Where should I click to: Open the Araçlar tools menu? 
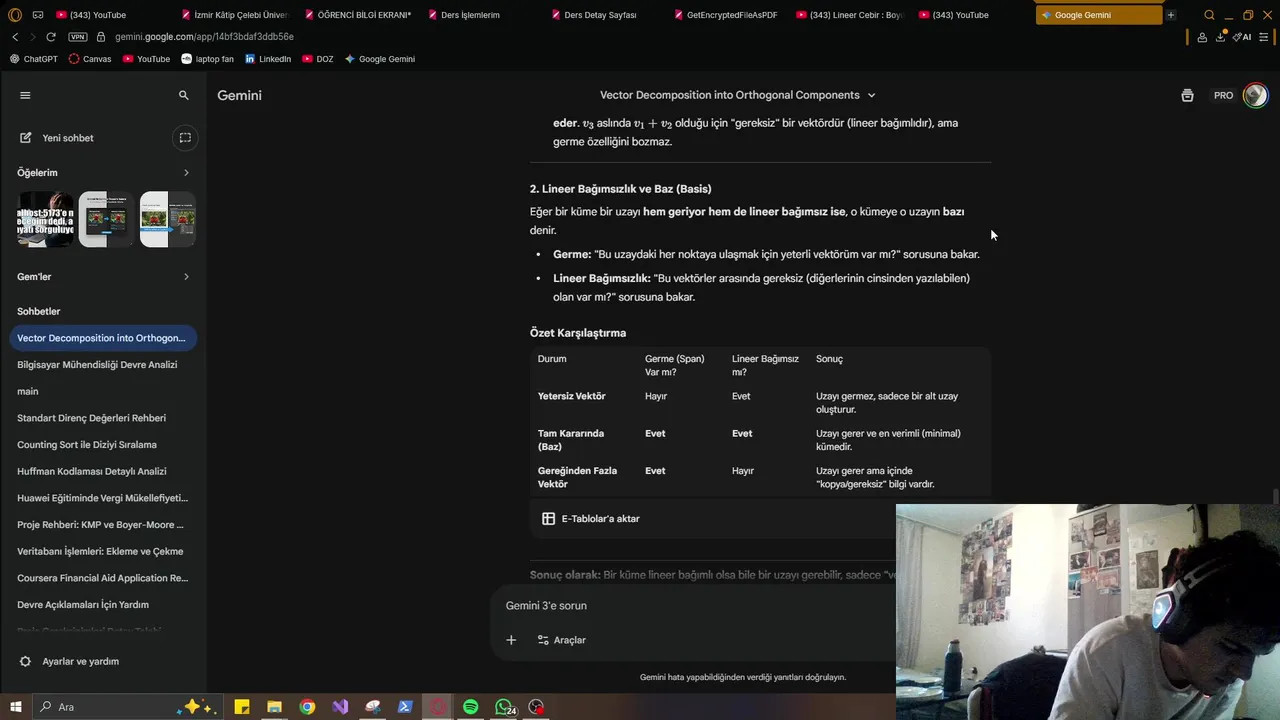561,640
